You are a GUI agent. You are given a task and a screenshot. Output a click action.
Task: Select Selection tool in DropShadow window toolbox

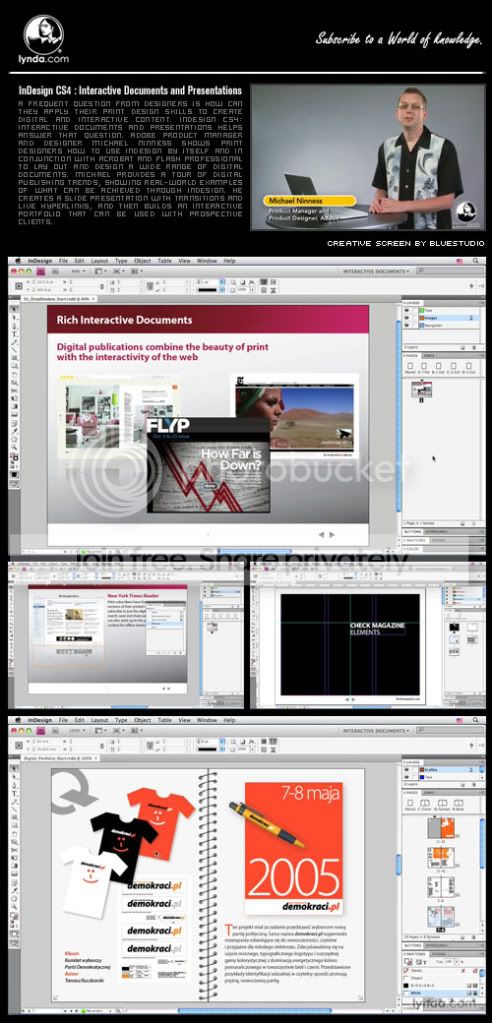14,311
